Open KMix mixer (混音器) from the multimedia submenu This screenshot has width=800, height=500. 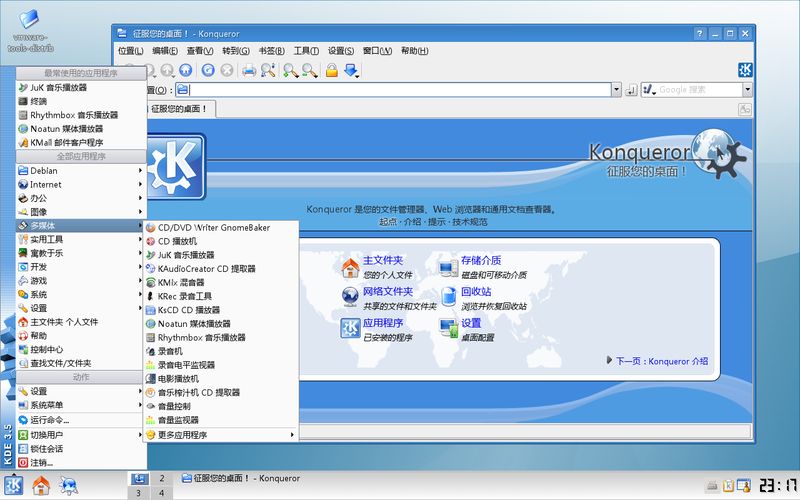pos(186,282)
